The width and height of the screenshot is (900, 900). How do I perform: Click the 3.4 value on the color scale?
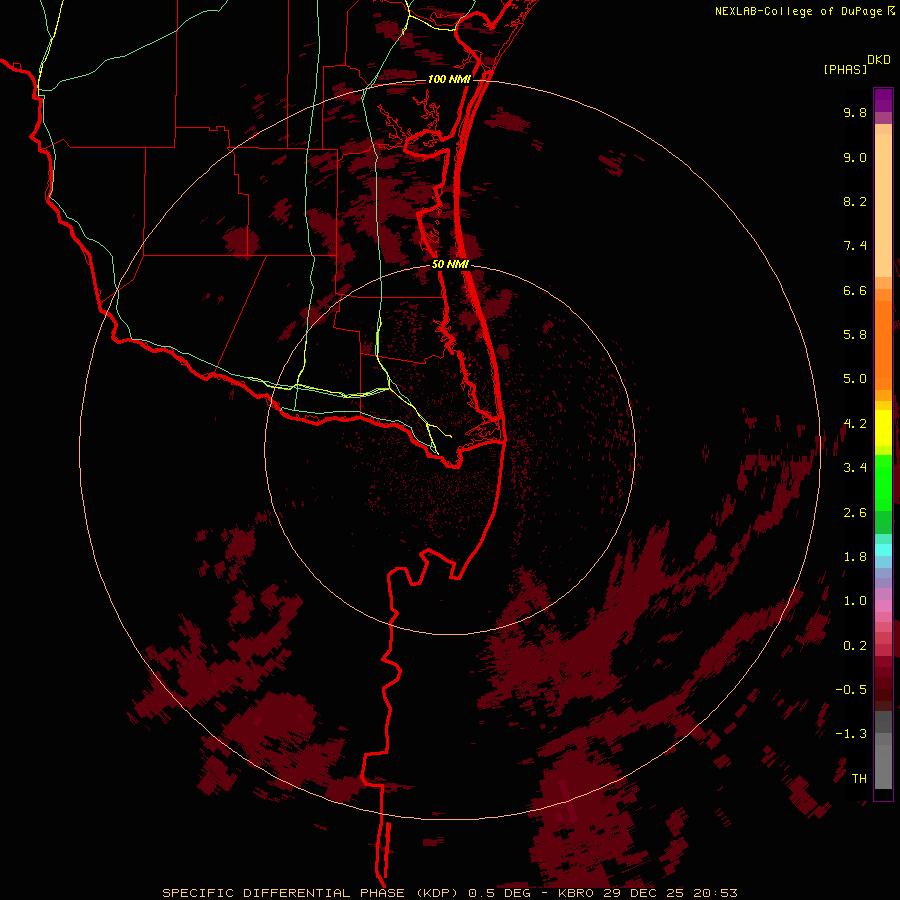(855, 468)
